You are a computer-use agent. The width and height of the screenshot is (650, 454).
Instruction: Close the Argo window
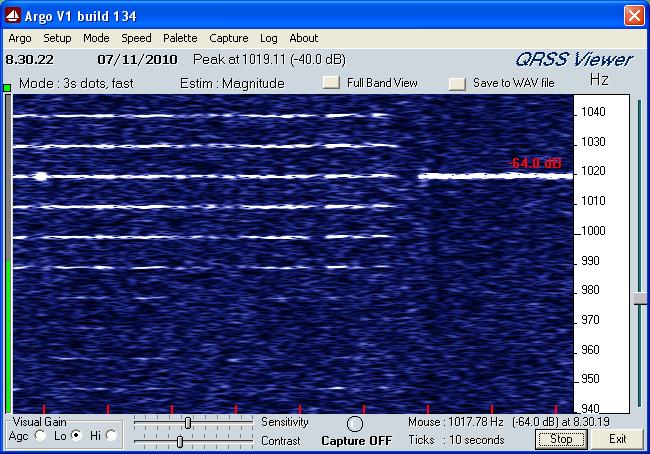[633, 16]
